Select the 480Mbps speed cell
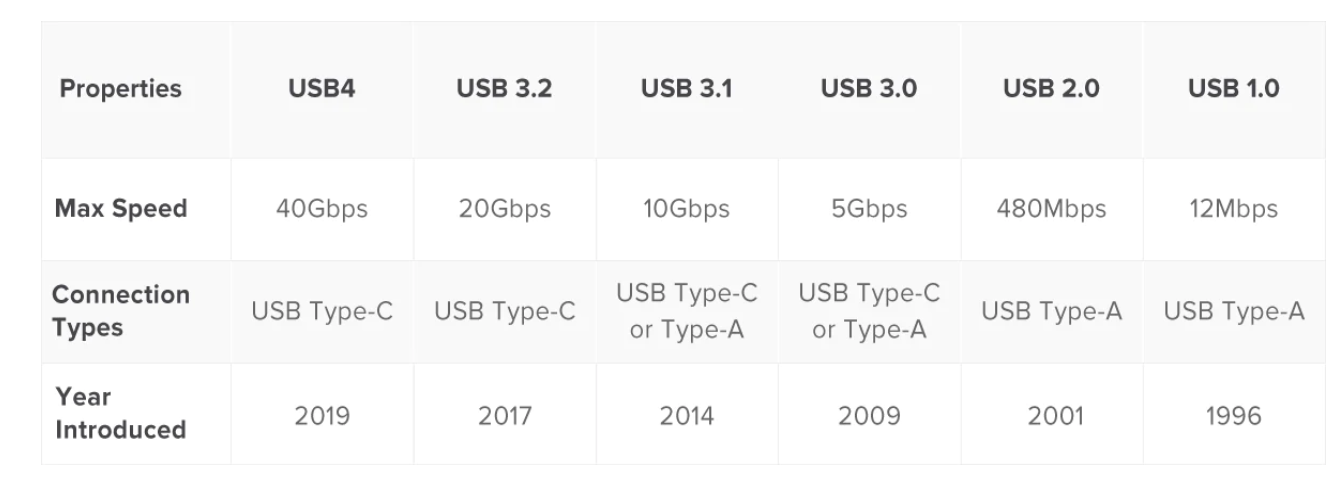 click(x=1051, y=210)
